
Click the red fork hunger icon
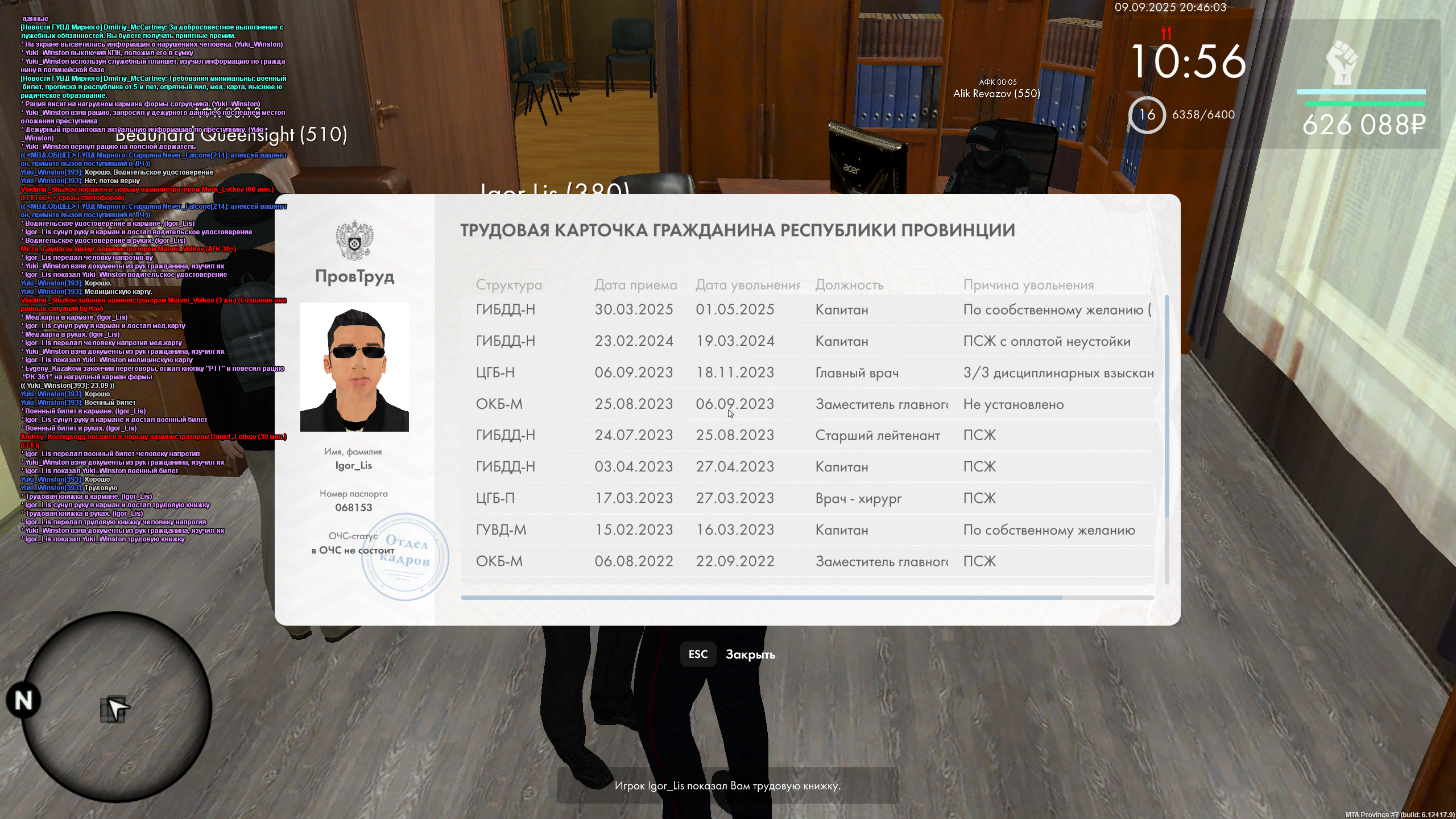pyautogui.click(x=1166, y=32)
